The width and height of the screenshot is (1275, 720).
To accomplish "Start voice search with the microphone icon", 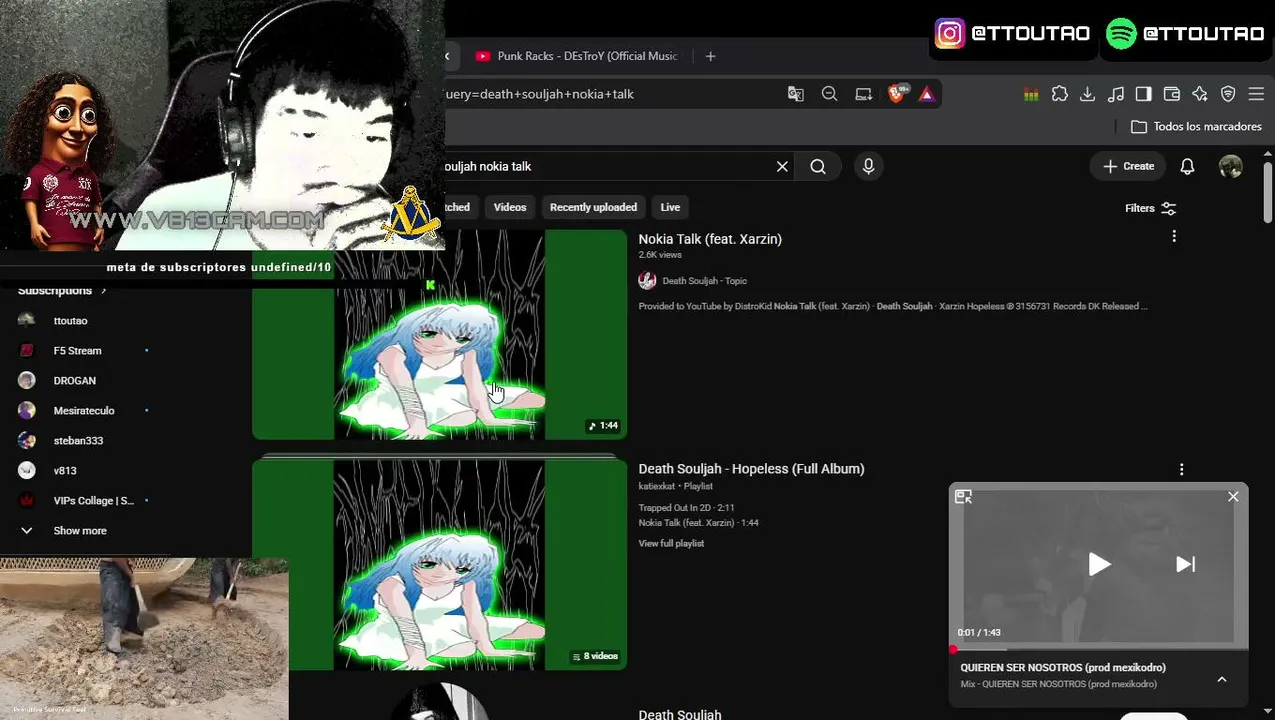I will (x=868, y=167).
